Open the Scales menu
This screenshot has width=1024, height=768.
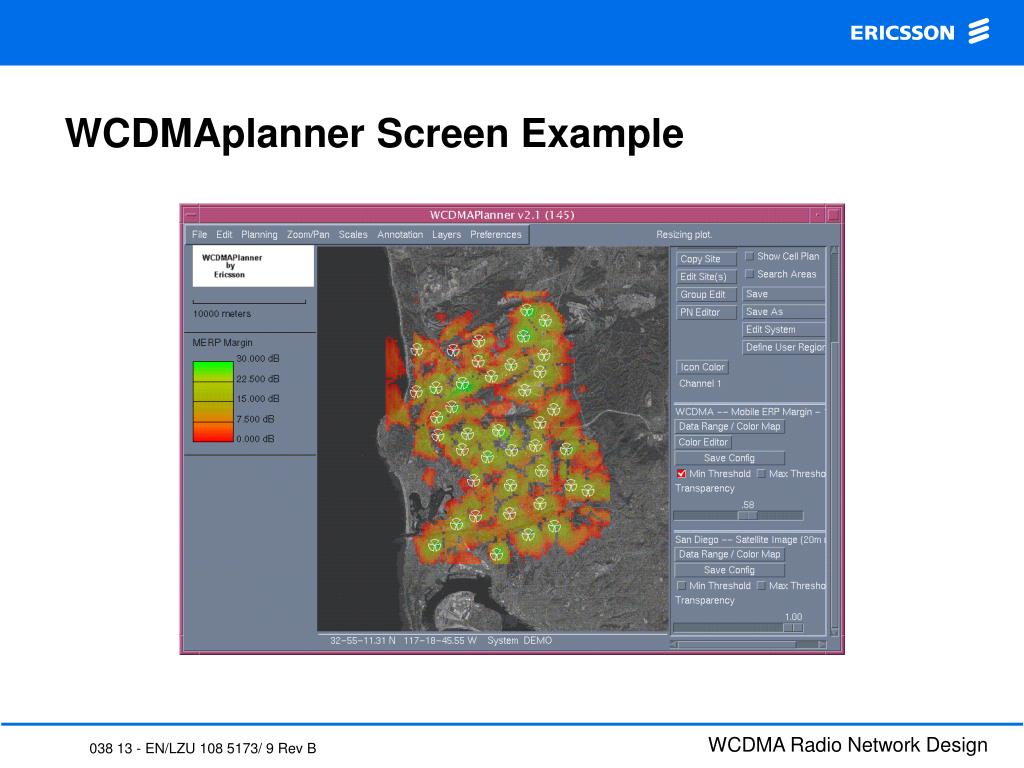tap(353, 234)
